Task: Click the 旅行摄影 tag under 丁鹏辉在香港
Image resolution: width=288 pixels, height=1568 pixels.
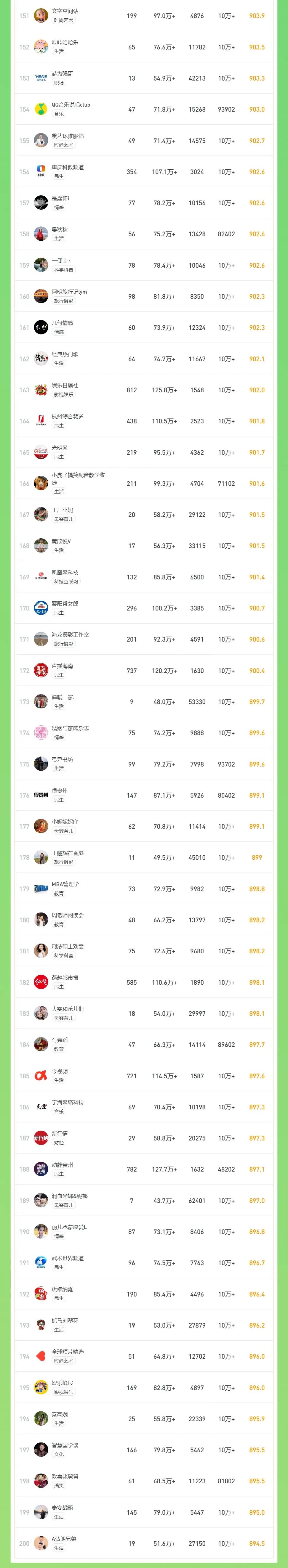Action: tap(63, 862)
